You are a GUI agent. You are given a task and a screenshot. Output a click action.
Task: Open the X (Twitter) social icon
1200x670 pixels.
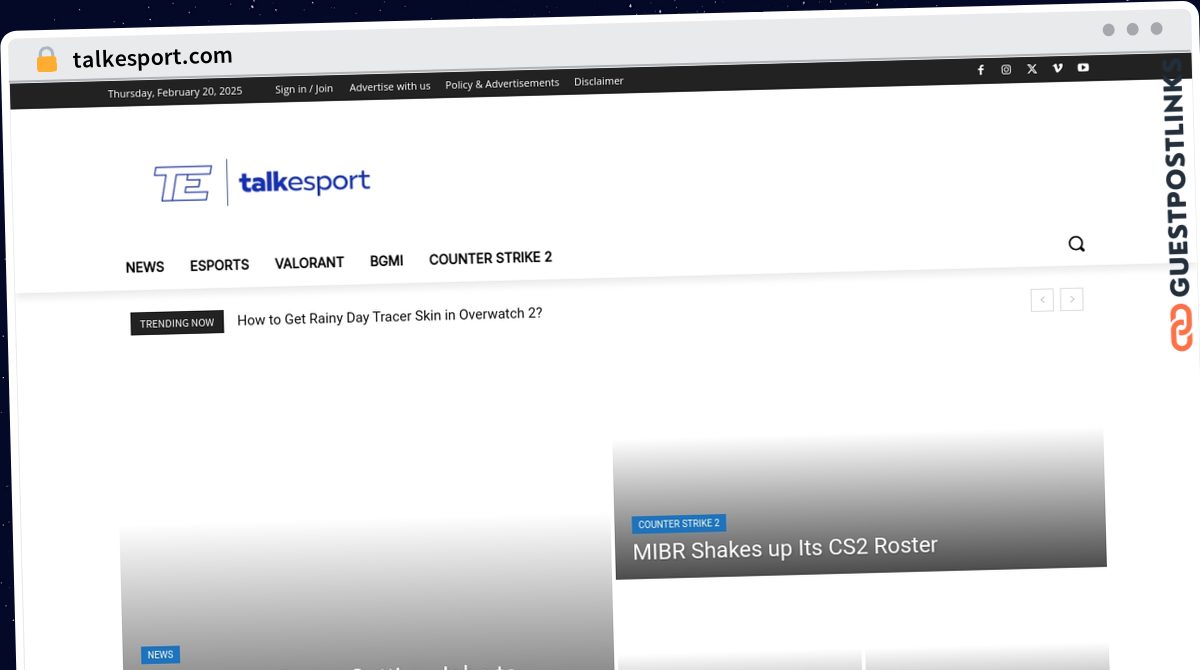point(1032,69)
